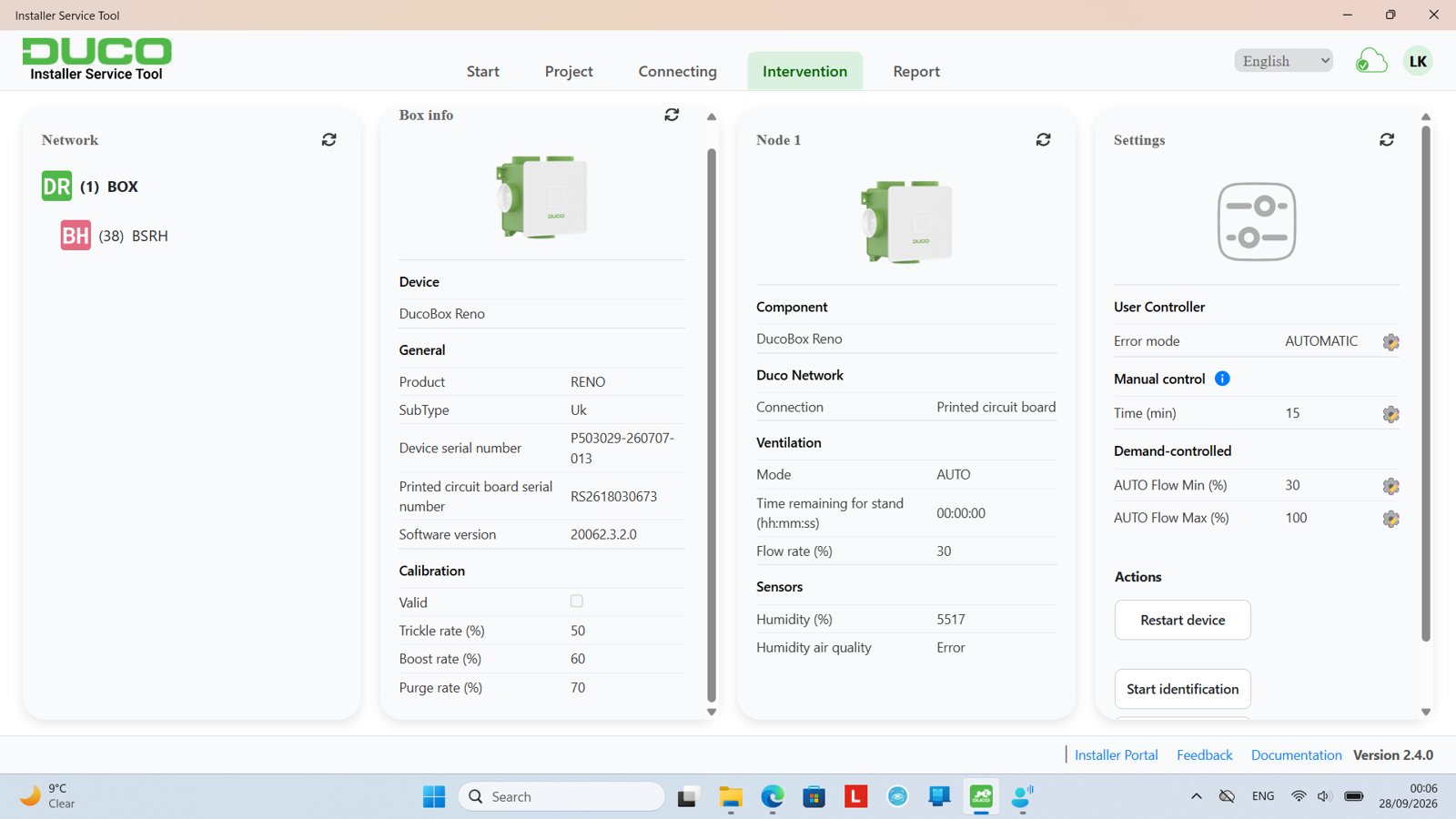Image resolution: width=1456 pixels, height=819 pixels.
Task: Open the gear for Time (min) setting
Action: [x=1390, y=414]
